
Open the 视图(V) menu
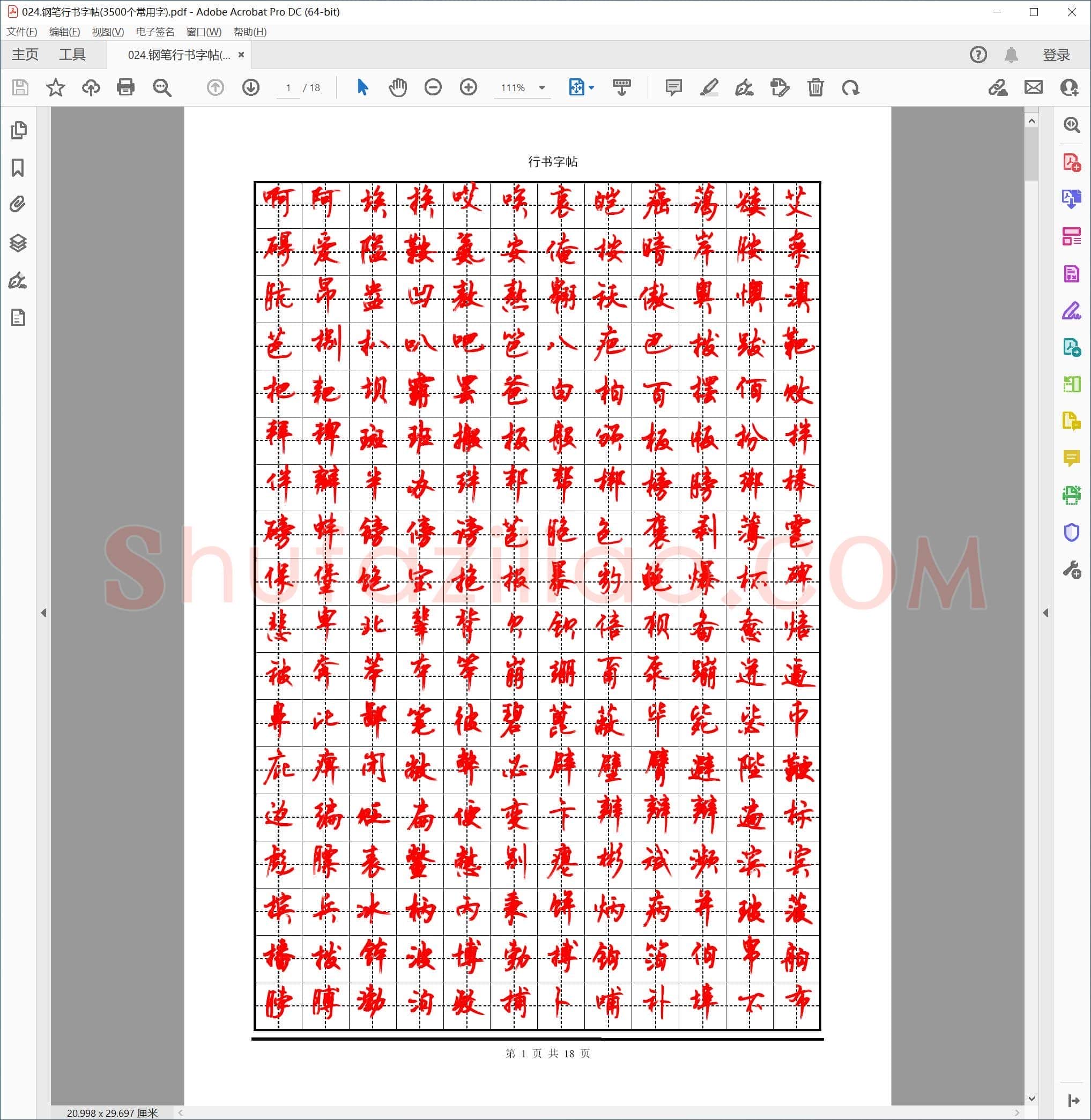(108, 32)
